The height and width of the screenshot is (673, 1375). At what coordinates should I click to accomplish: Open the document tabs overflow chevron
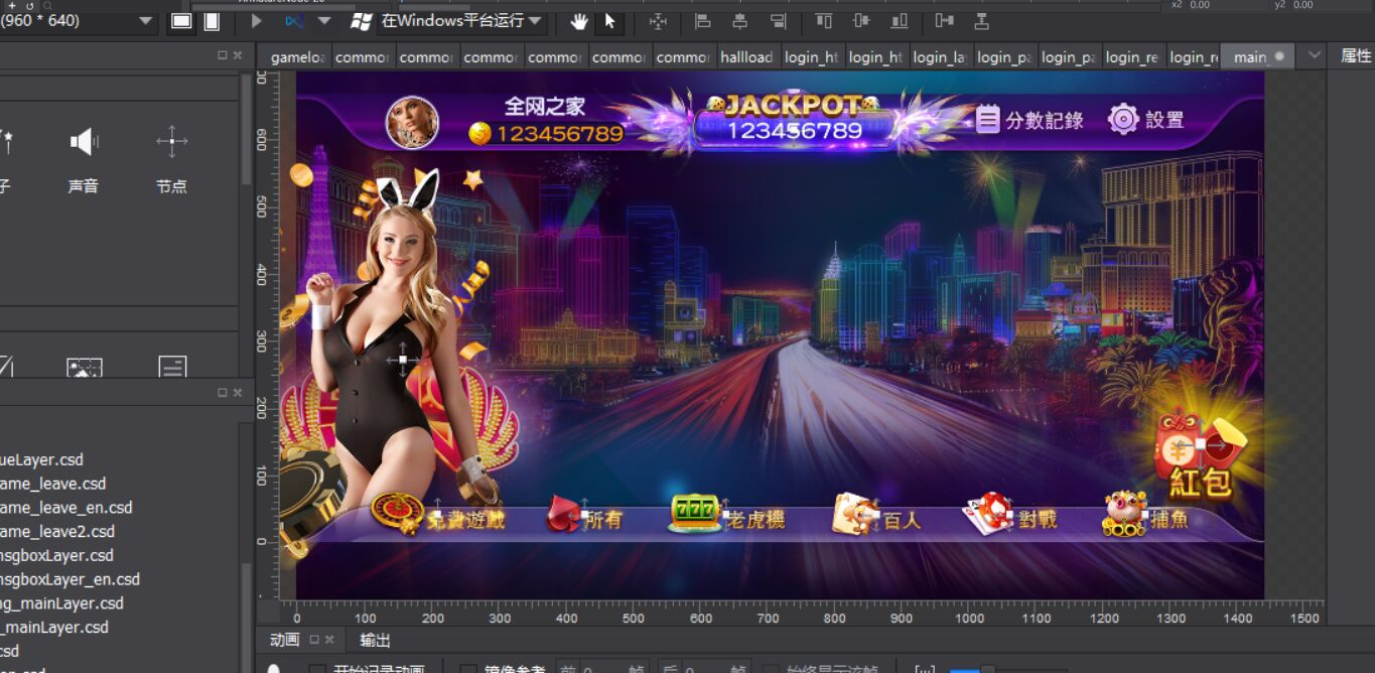1314,56
